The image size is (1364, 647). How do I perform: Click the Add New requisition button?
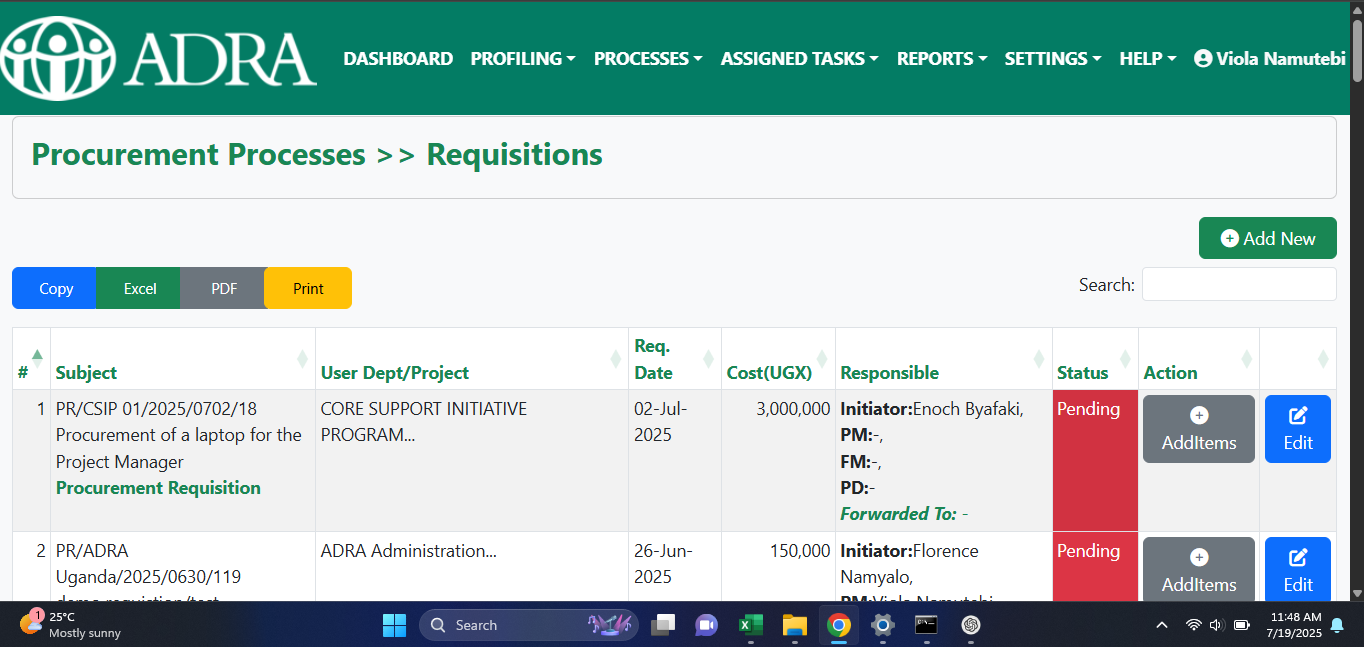coord(1267,238)
